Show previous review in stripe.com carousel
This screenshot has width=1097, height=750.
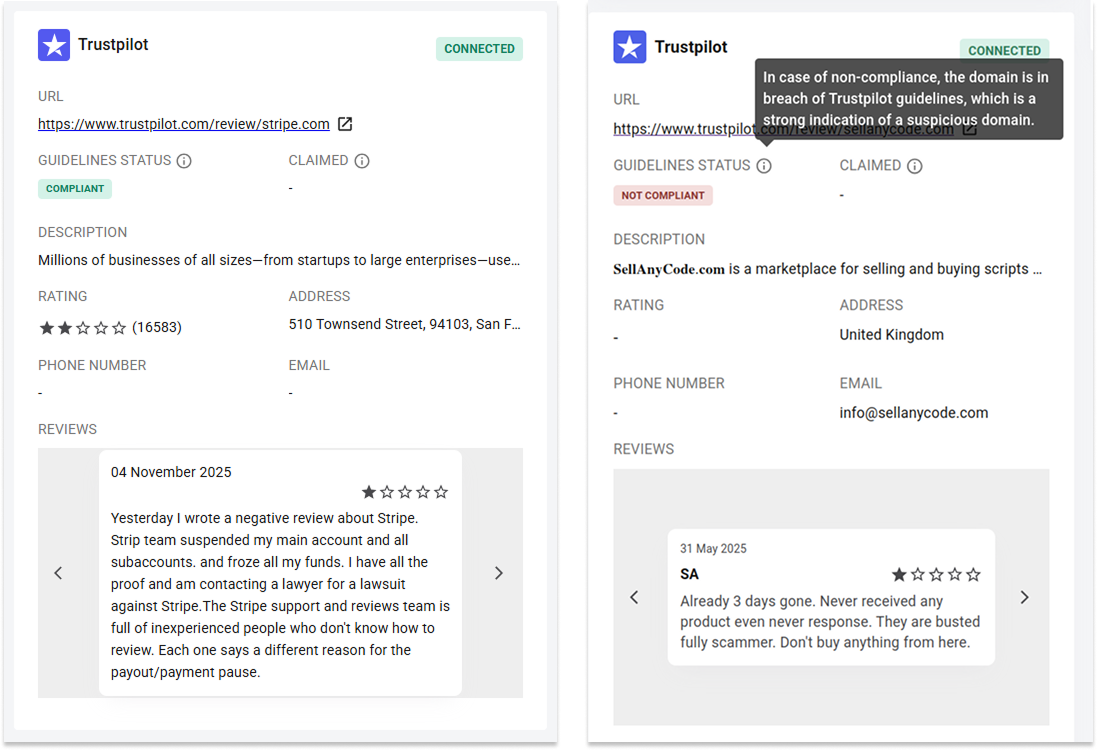click(59, 573)
